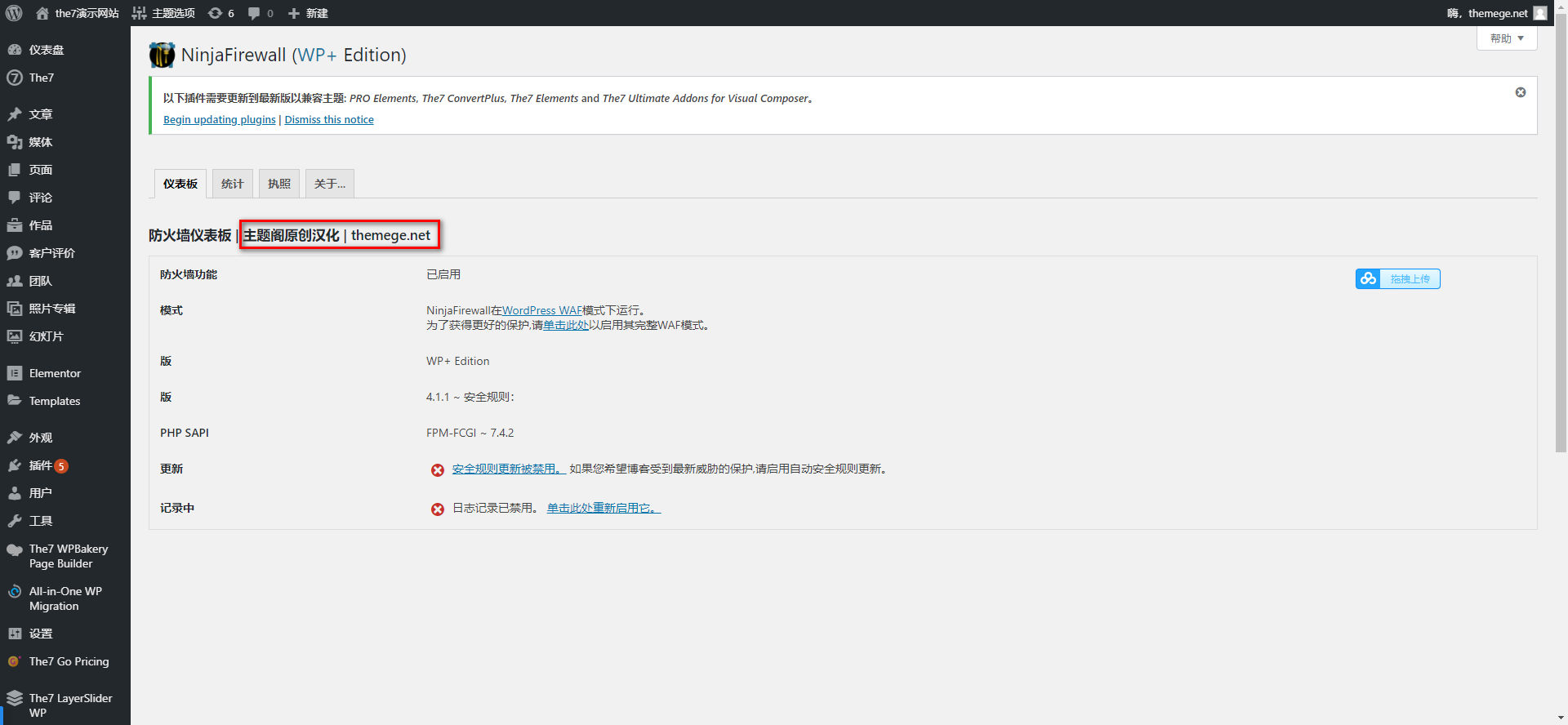
Task: Click Dismiss this notice link
Action: (329, 120)
